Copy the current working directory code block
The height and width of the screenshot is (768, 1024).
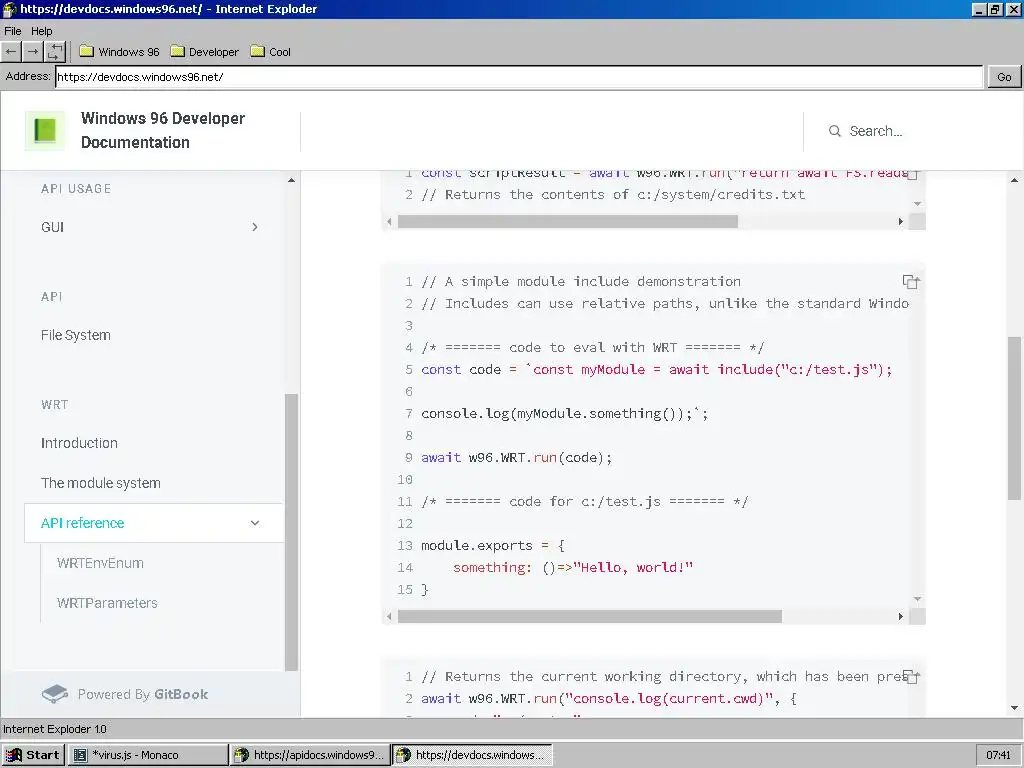[912, 677]
